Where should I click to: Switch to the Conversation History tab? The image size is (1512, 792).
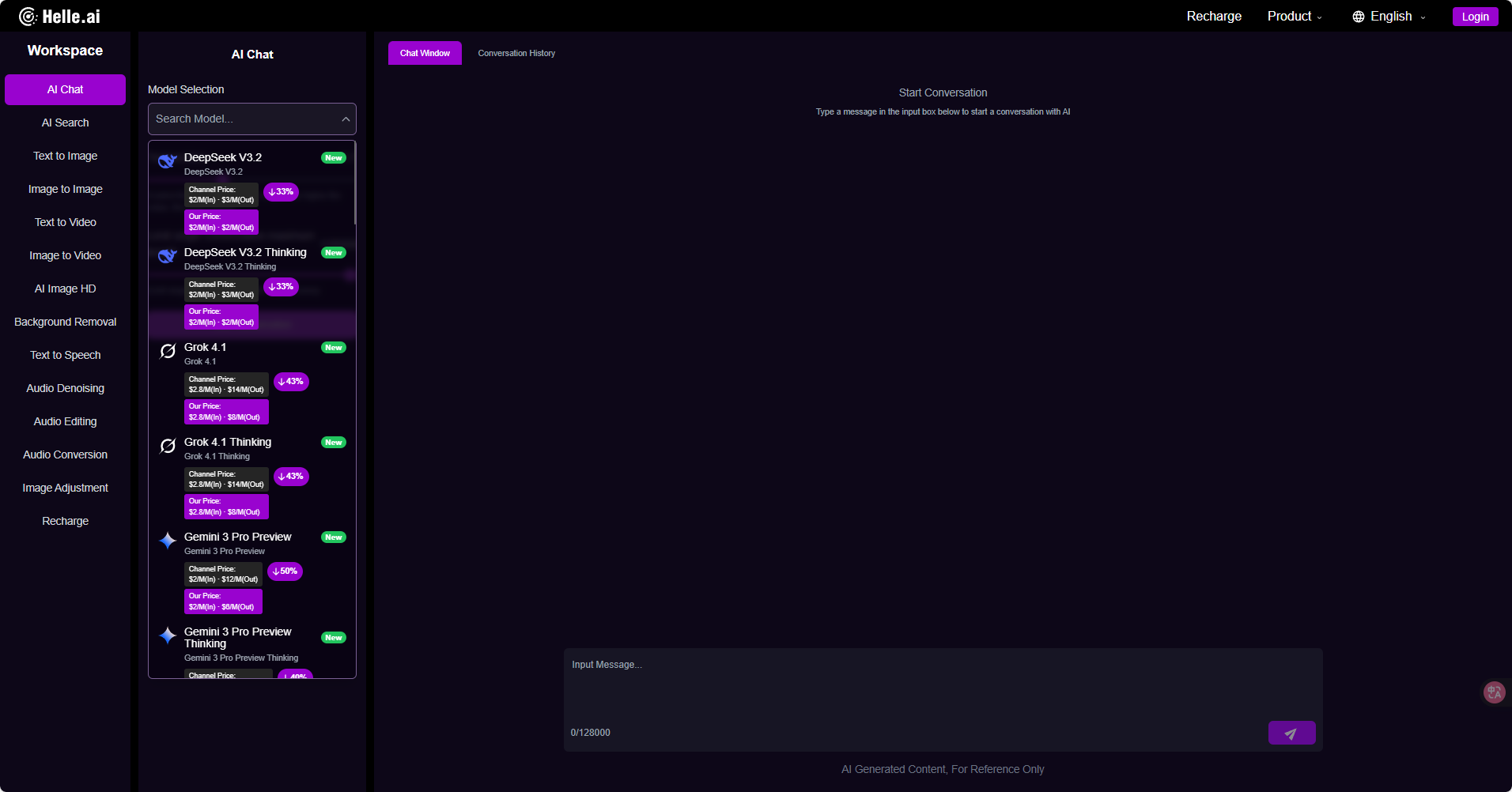[516, 53]
